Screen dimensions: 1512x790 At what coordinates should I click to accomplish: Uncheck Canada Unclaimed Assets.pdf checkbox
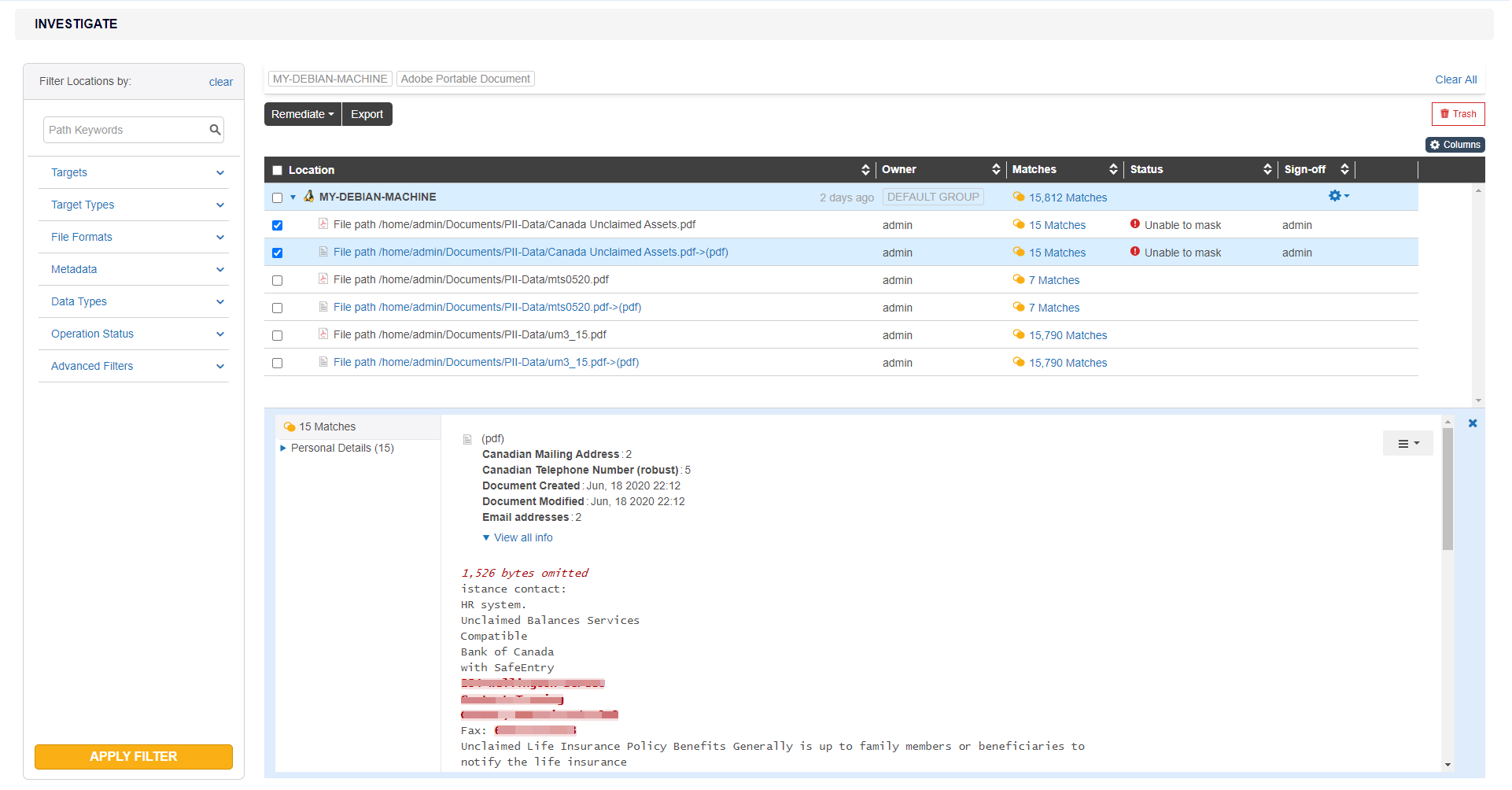coord(277,226)
